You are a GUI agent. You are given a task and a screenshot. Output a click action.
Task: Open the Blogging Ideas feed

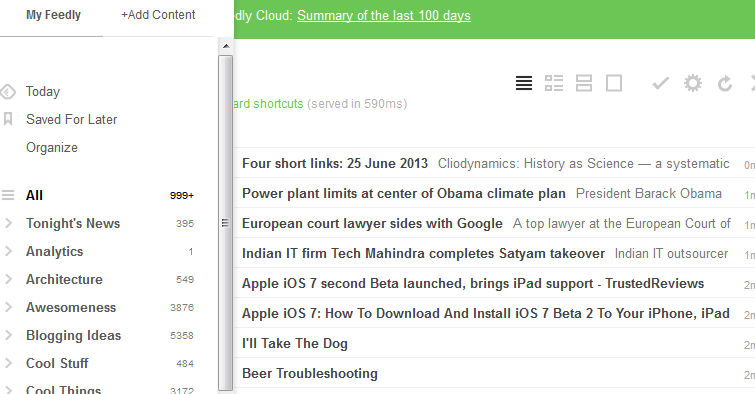click(x=73, y=335)
